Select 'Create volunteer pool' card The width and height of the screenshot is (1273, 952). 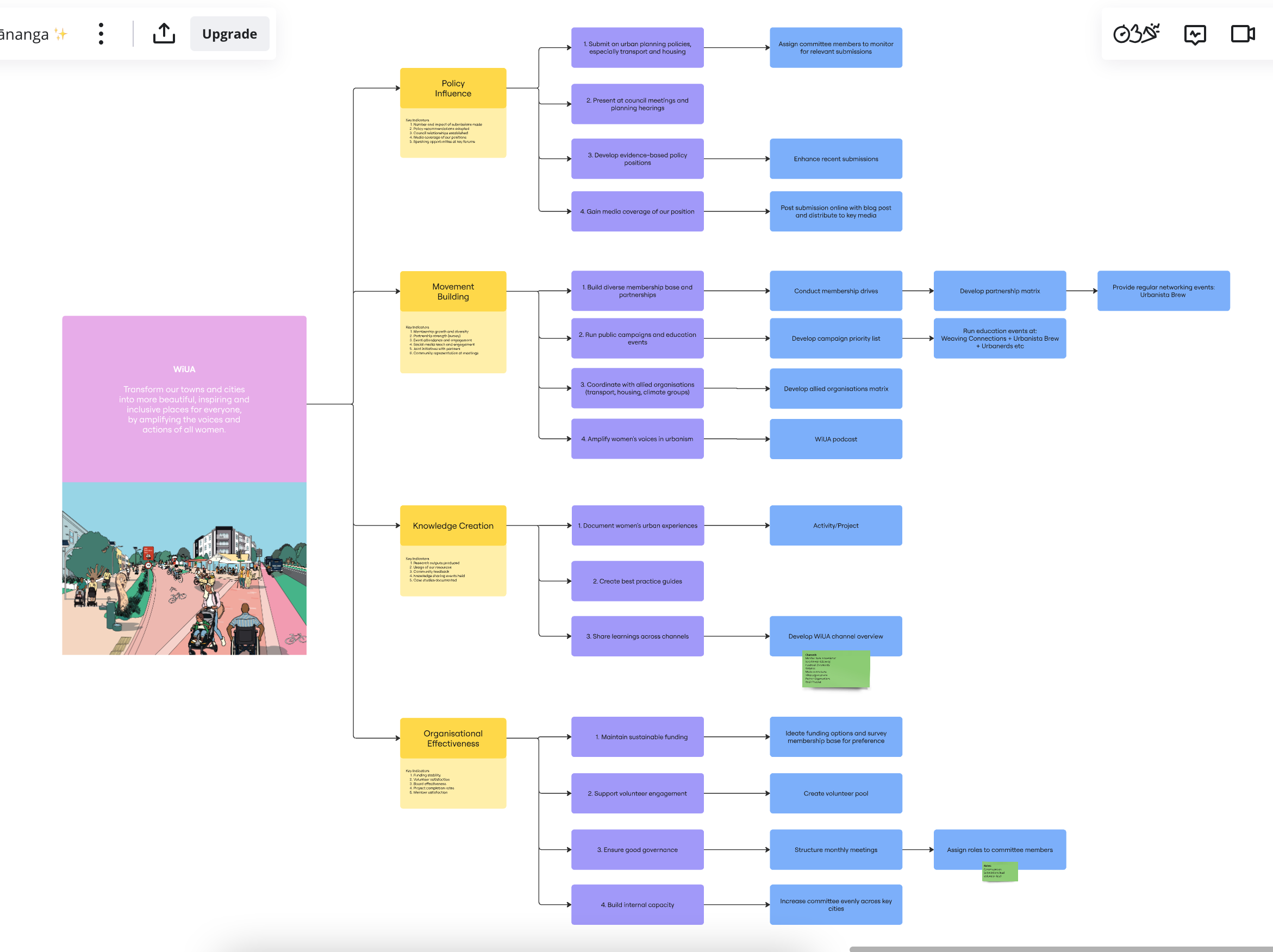[x=835, y=793]
